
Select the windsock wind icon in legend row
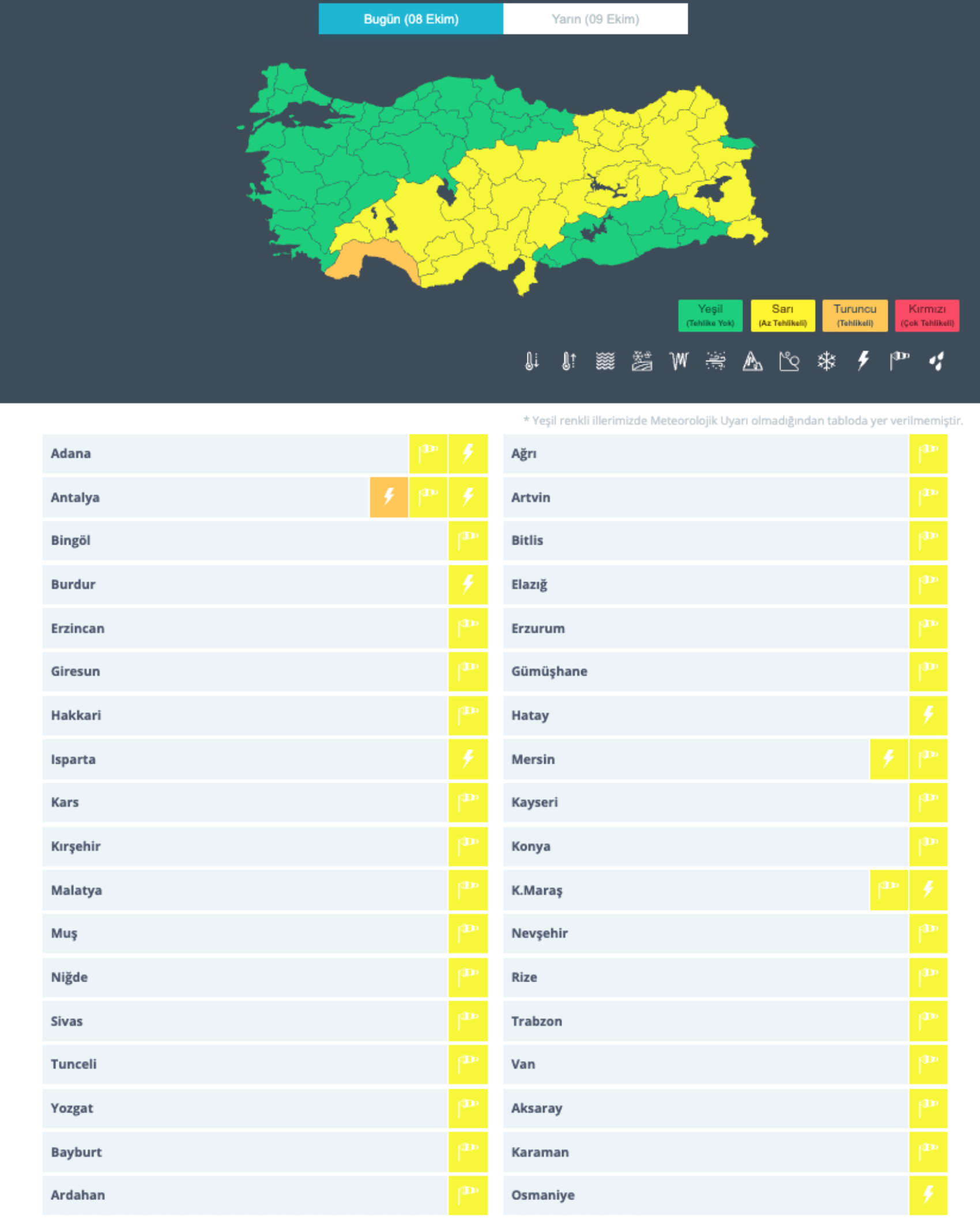click(899, 361)
